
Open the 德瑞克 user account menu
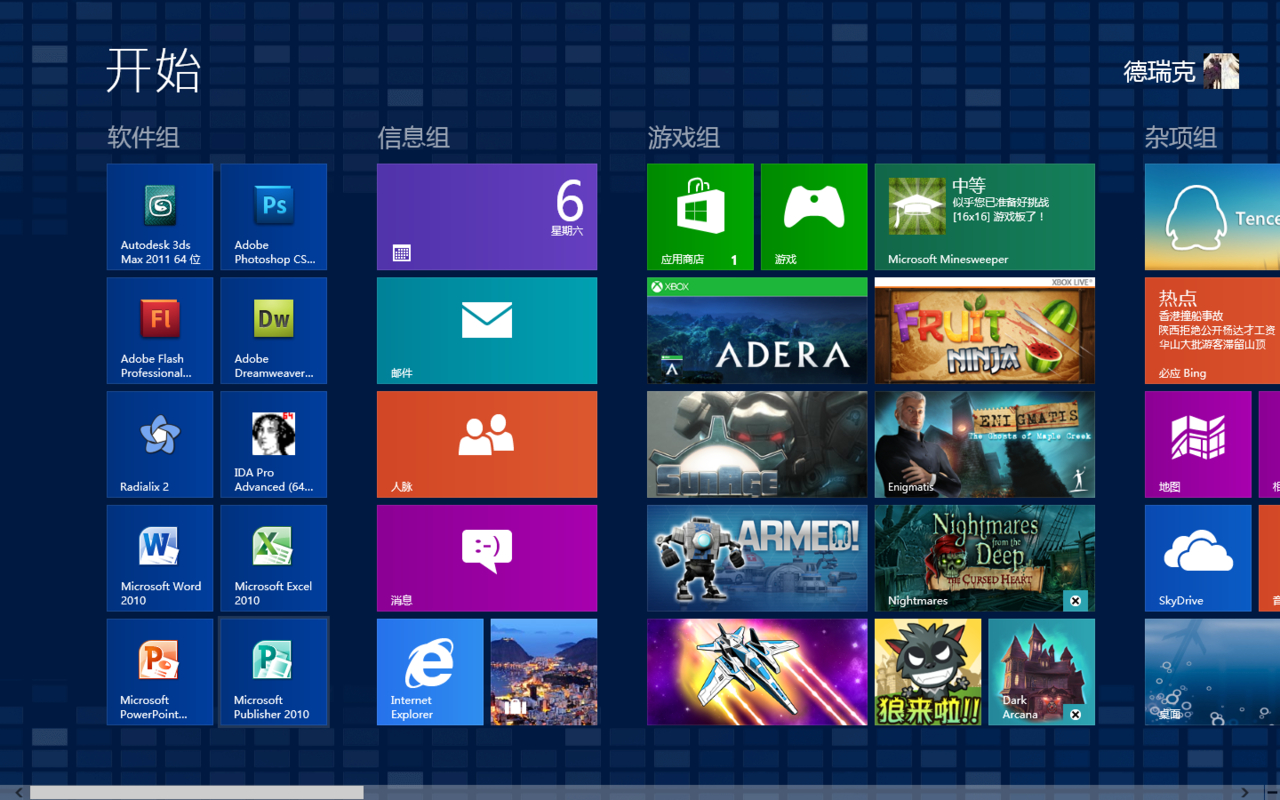pos(1181,72)
